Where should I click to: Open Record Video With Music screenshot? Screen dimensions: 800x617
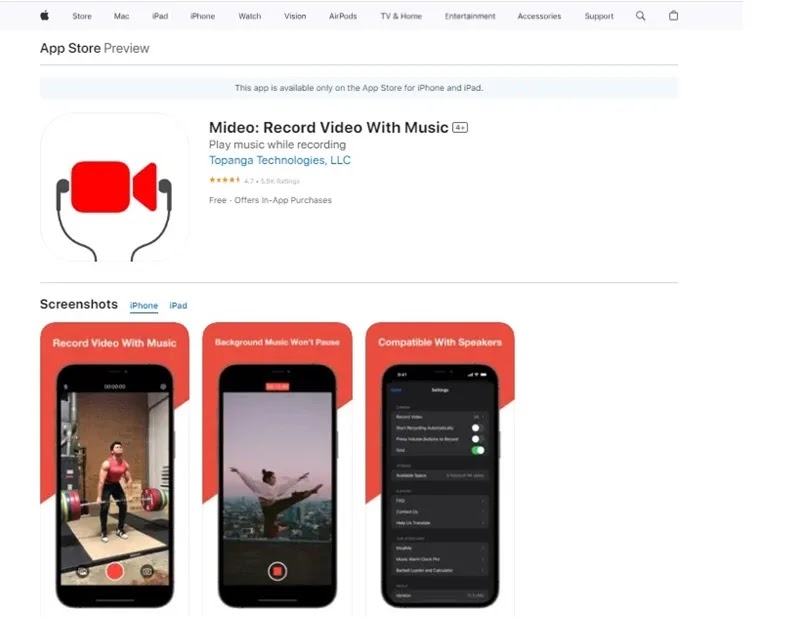point(114,469)
